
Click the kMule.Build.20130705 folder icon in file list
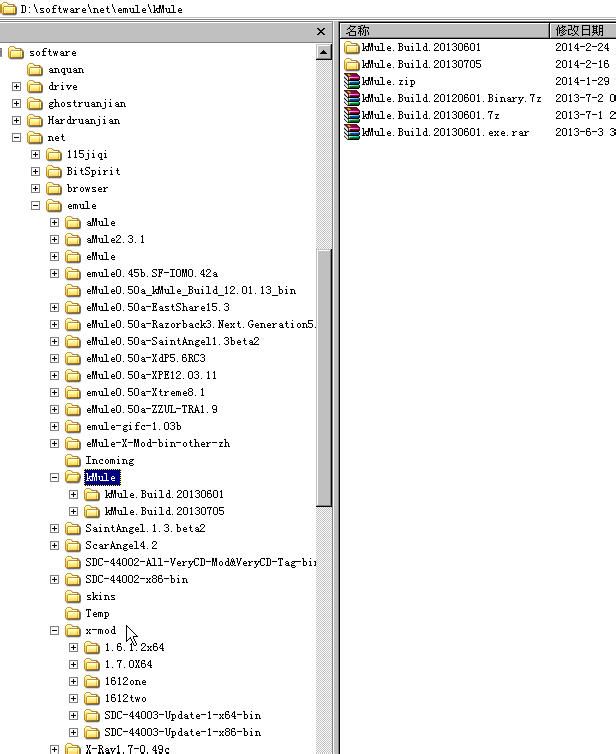click(x=352, y=64)
